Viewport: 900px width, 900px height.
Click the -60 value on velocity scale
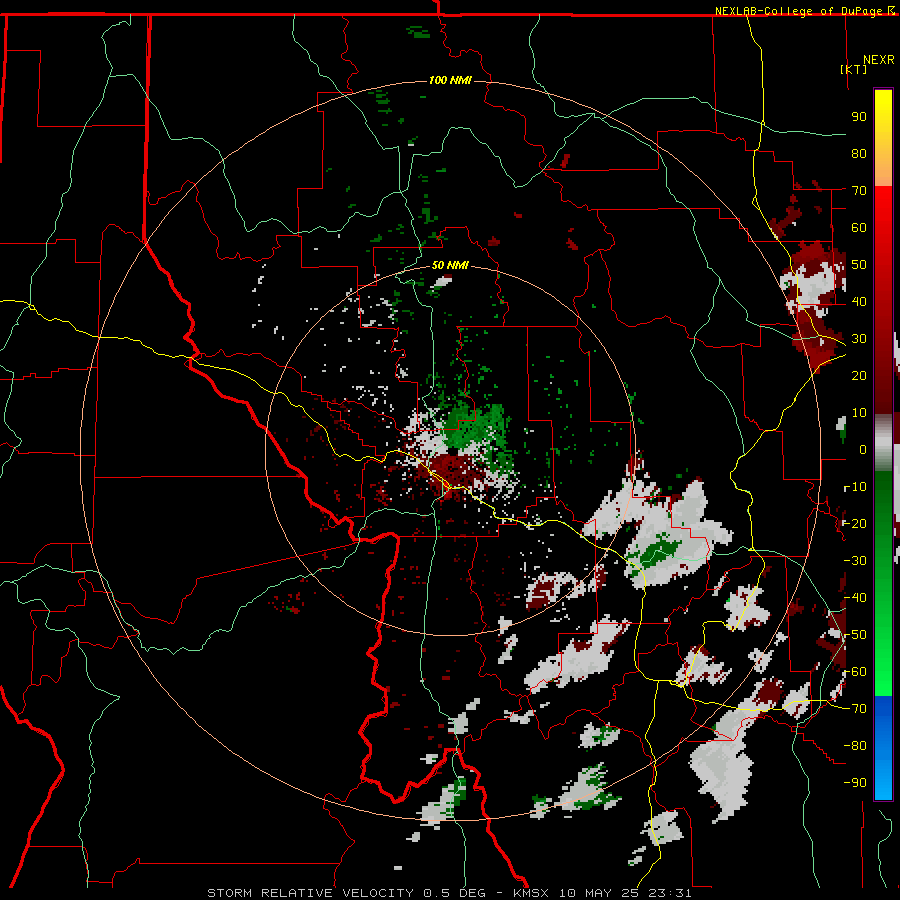pyautogui.click(x=855, y=672)
